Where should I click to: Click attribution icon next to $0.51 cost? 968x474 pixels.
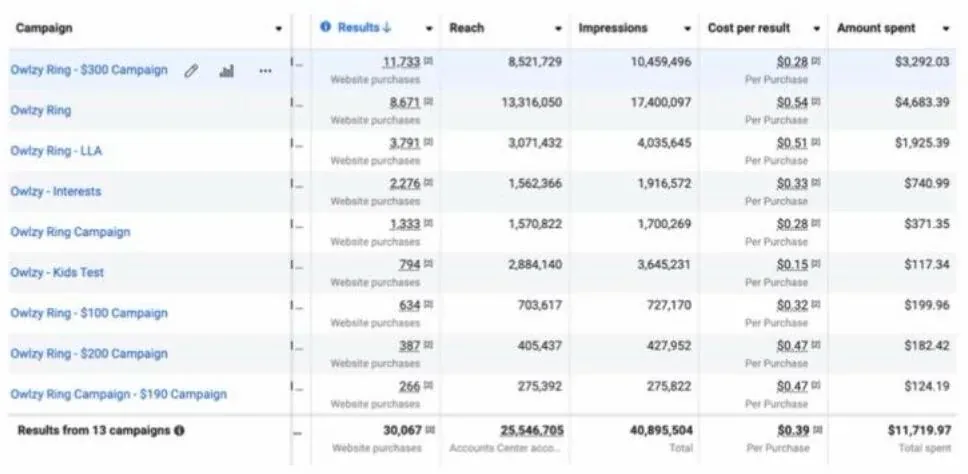click(x=816, y=143)
